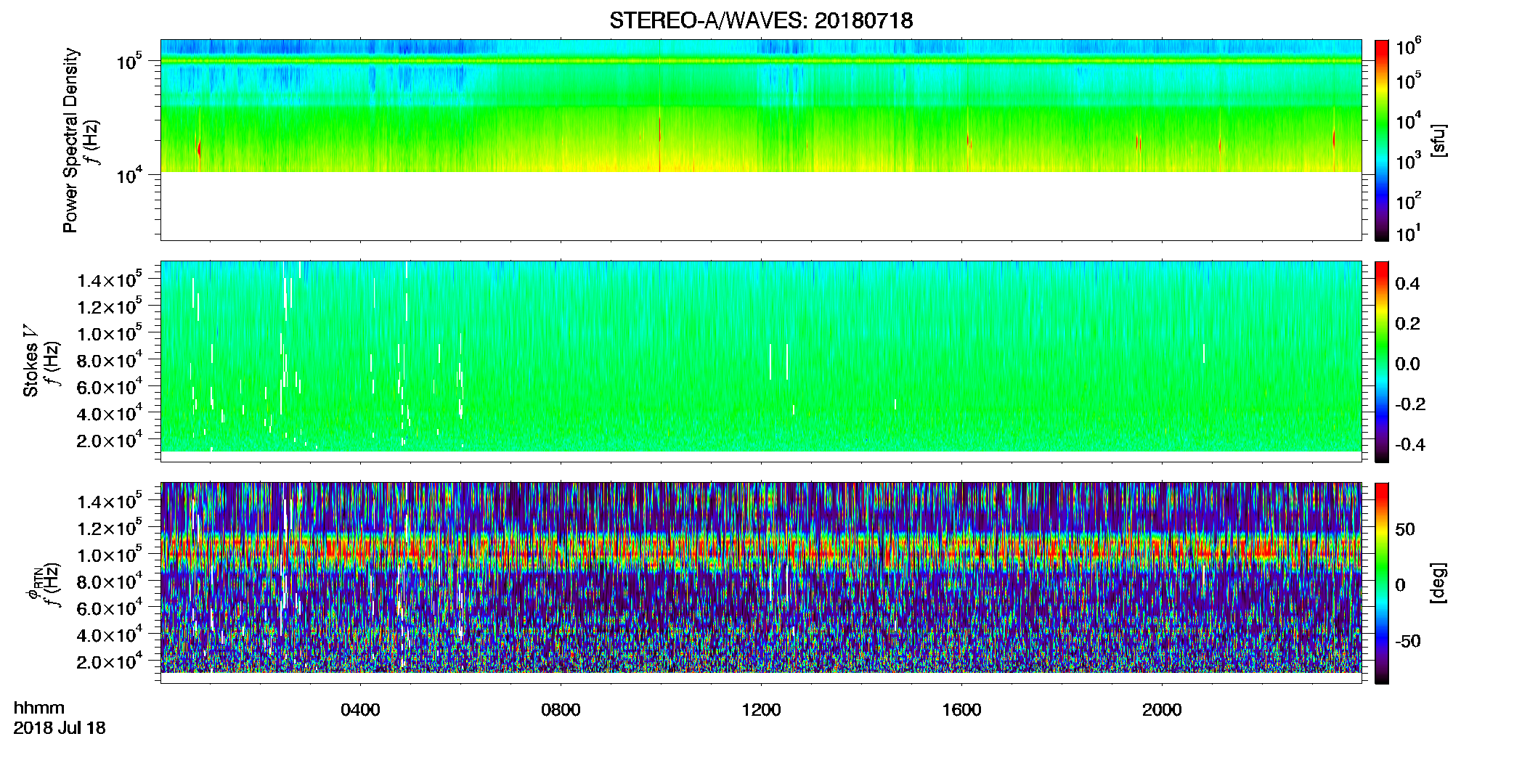The height and width of the screenshot is (784, 1522).
Task: Click the 0400 time axis label
Action: (x=360, y=710)
